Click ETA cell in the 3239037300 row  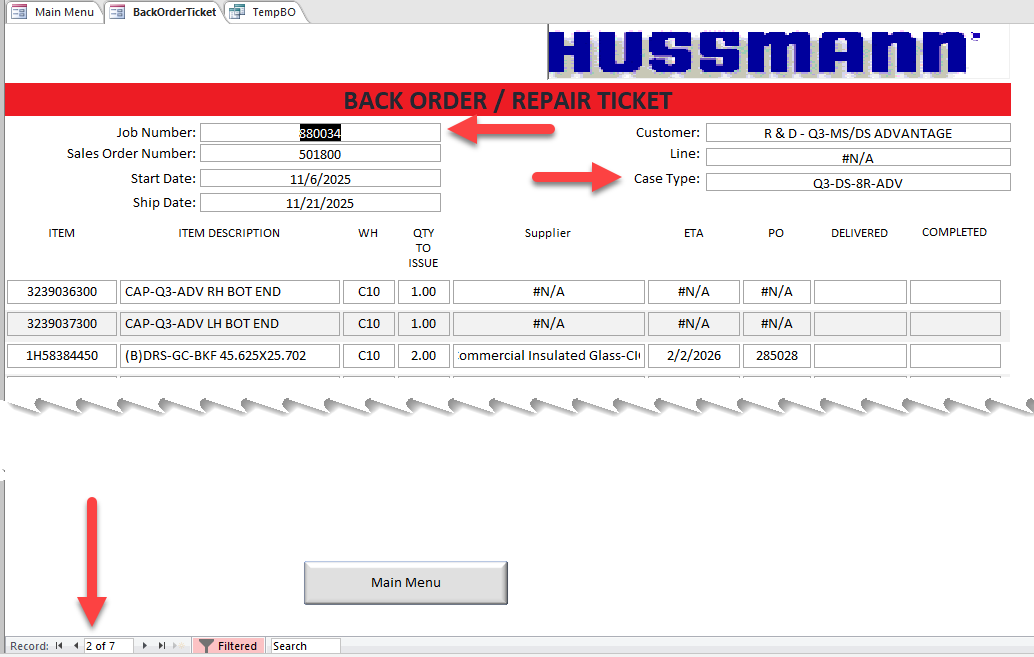(694, 324)
